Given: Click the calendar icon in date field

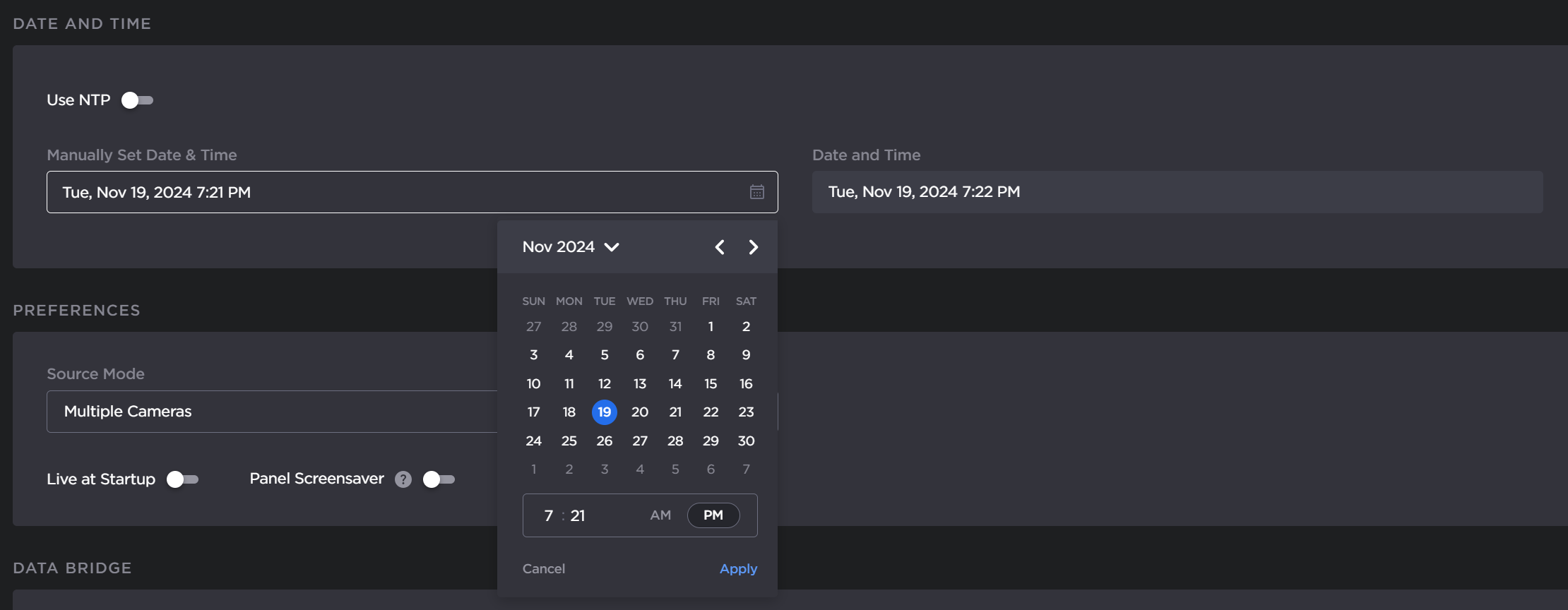Looking at the screenshot, I should 756,192.
